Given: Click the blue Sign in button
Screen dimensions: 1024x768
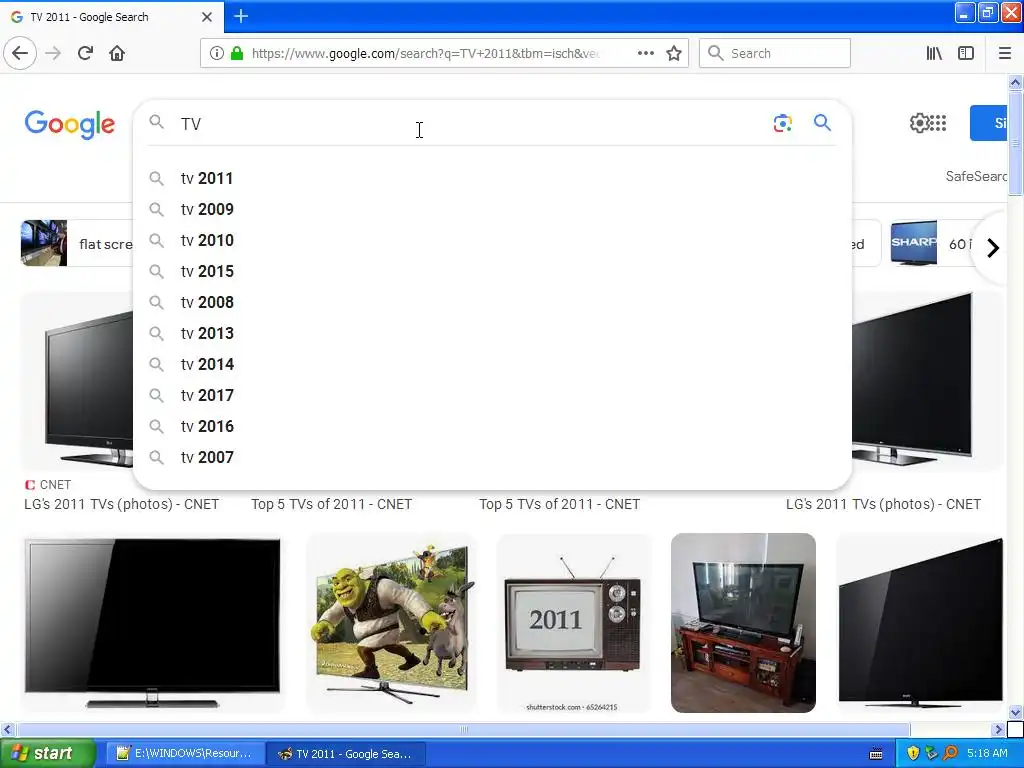Looking at the screenshot, I should (x=989, y=123).
